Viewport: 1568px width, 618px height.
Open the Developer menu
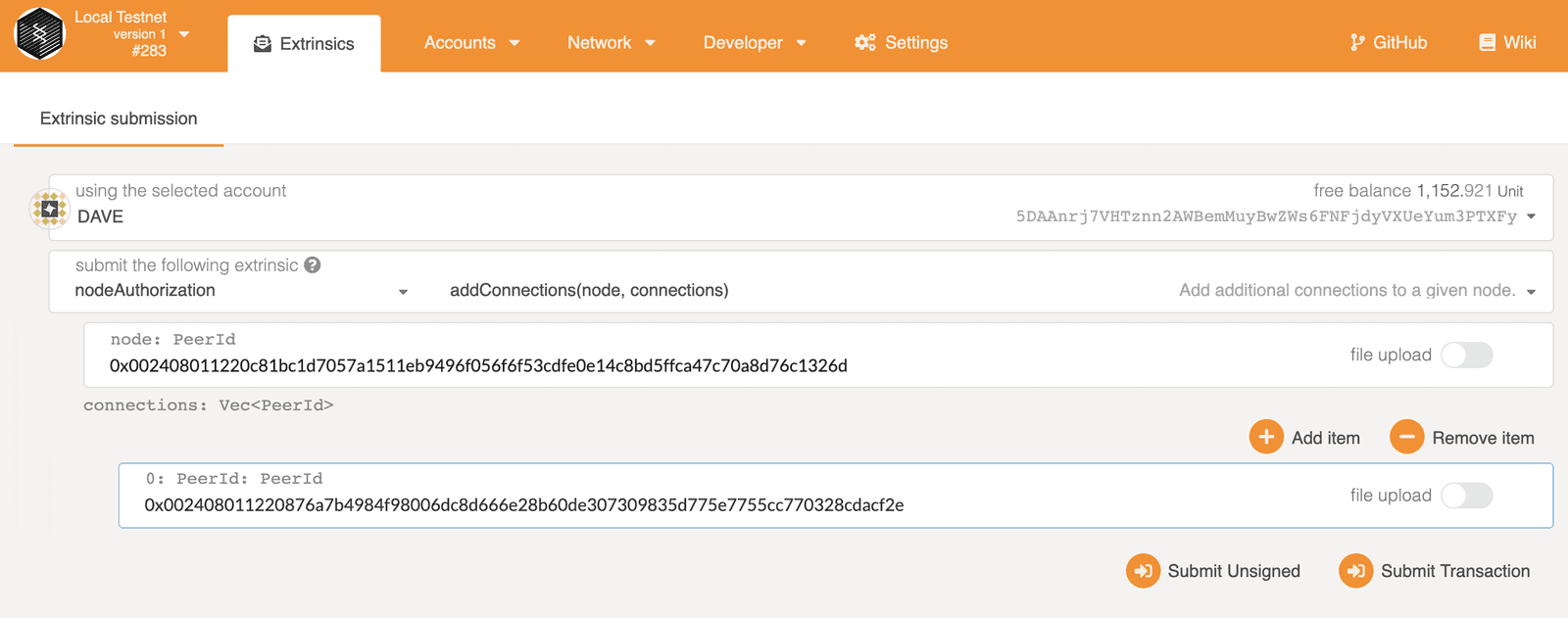[x=754, y=43]
